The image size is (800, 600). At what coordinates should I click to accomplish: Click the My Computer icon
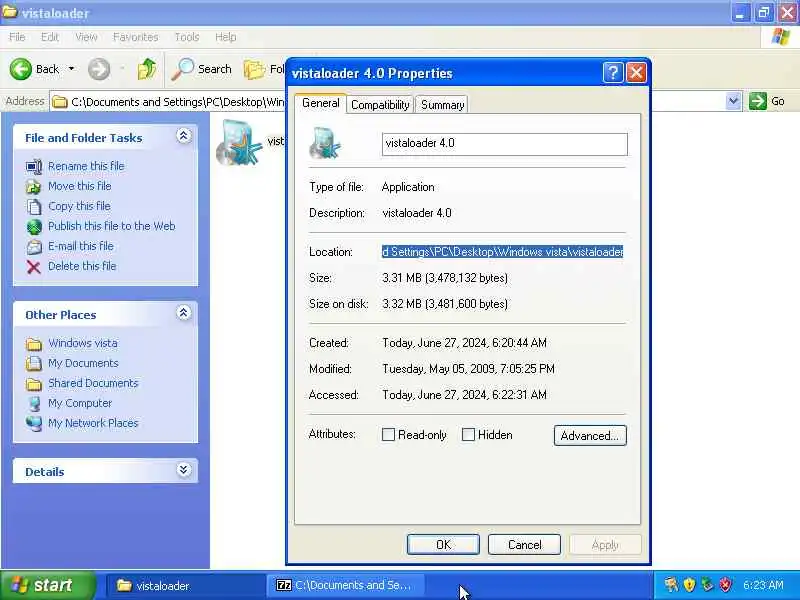coord(34,404)
